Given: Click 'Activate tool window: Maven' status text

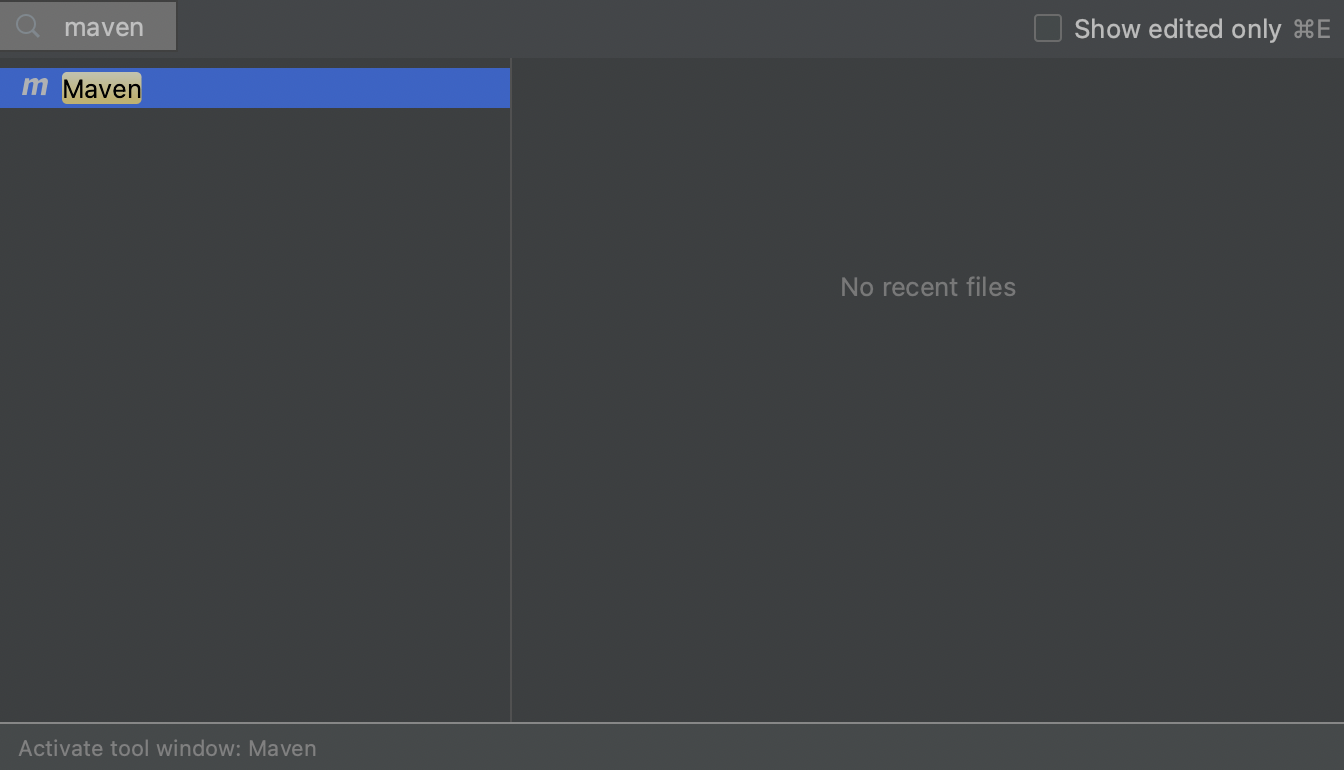Looking at the screenshot, I should click(x=167, y=748).
